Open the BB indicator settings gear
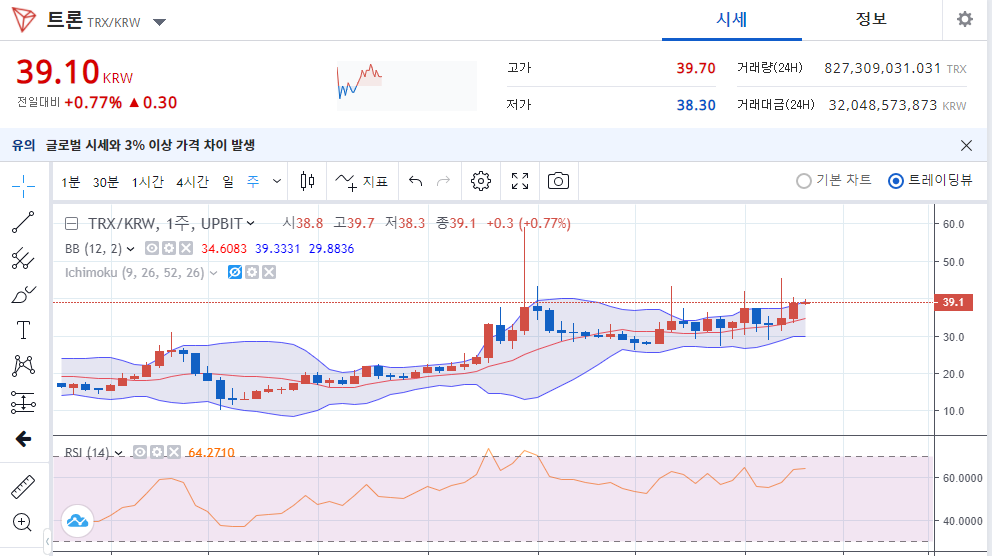 168,249
